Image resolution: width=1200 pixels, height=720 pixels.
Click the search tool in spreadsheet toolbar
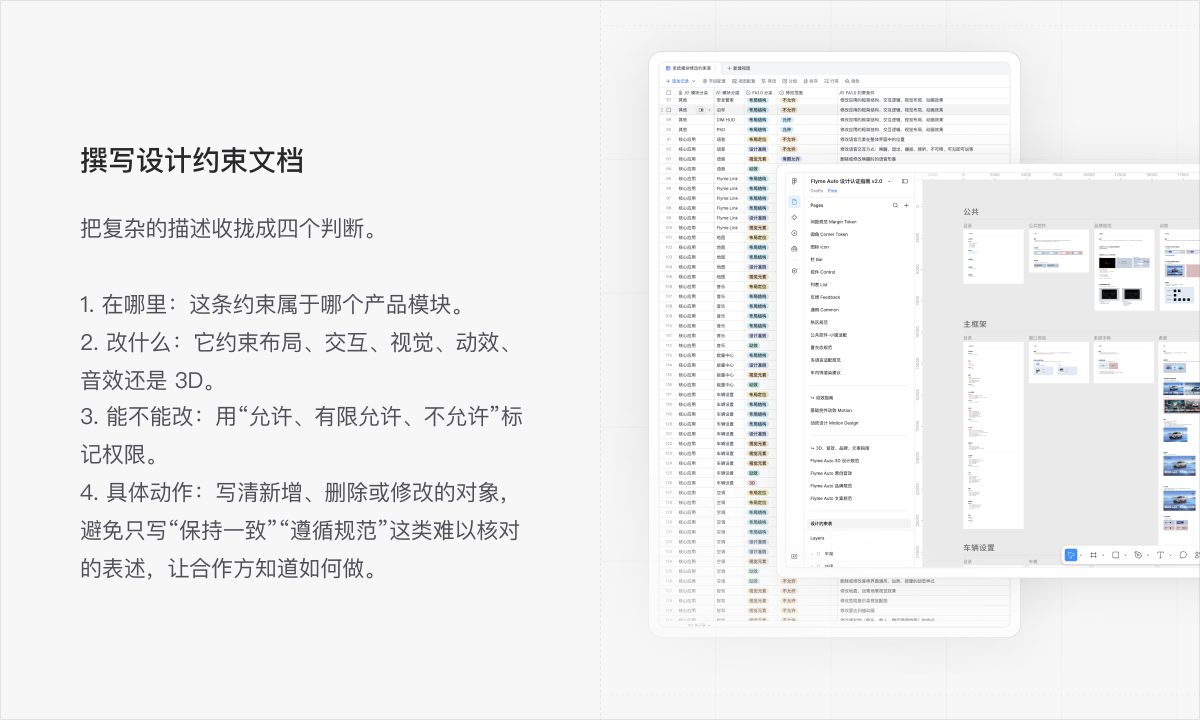[852, 81]
